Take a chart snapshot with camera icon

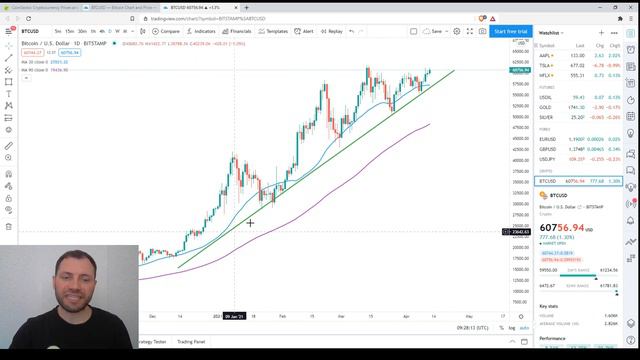482,31
